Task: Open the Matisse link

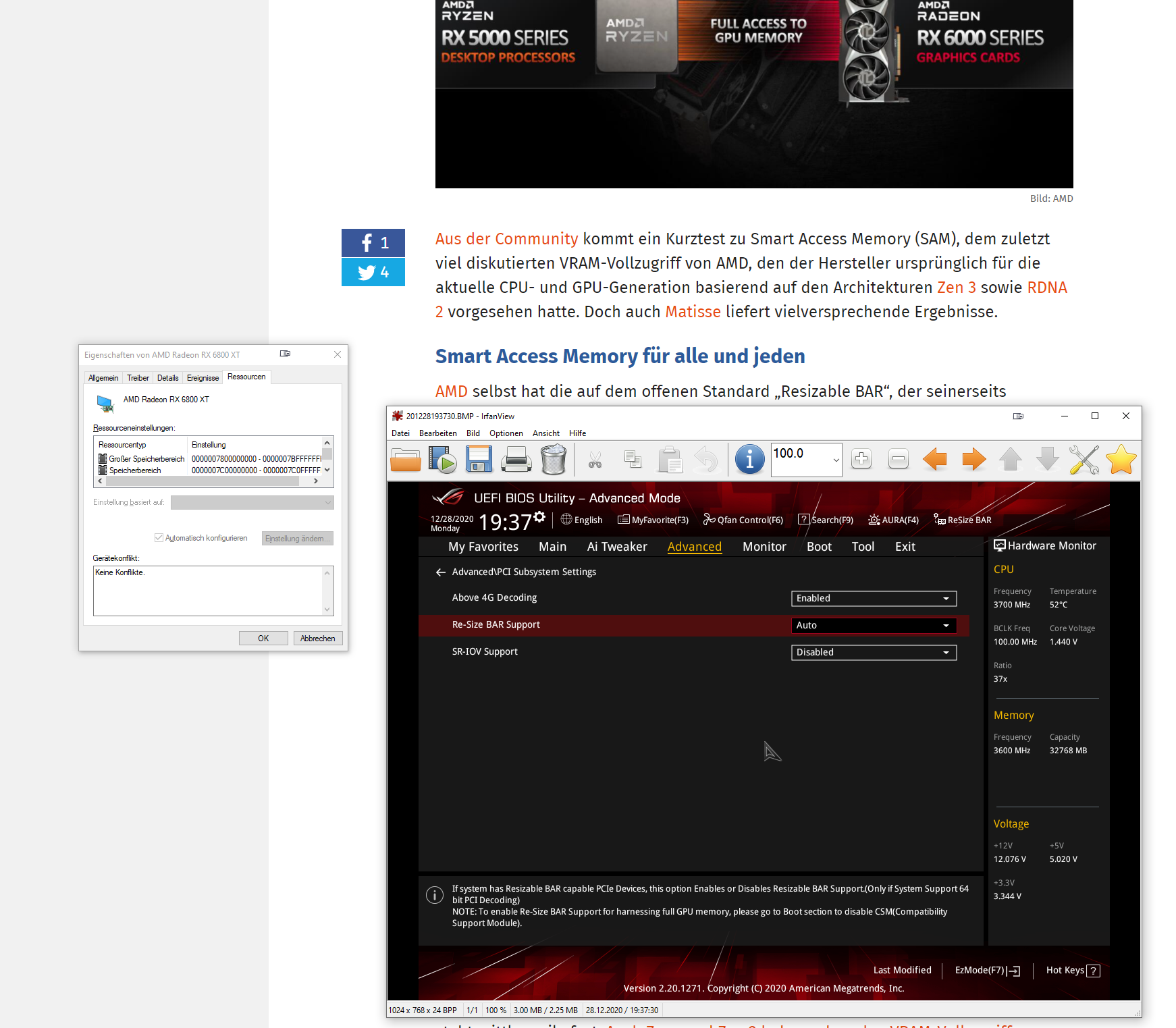Action: pyautogui.click(x=693, y=312)
